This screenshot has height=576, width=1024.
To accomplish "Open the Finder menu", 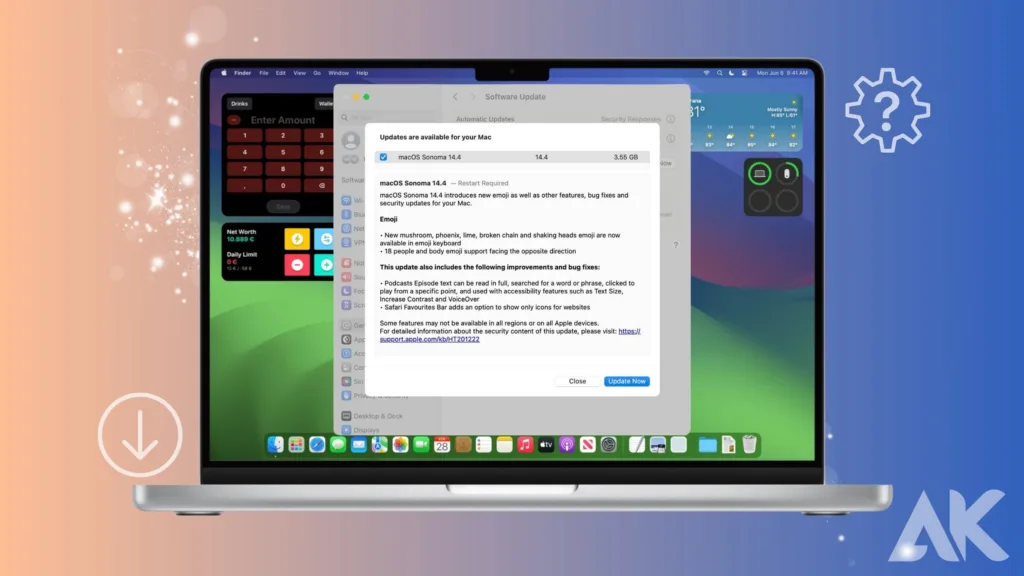I will point(242,73).
